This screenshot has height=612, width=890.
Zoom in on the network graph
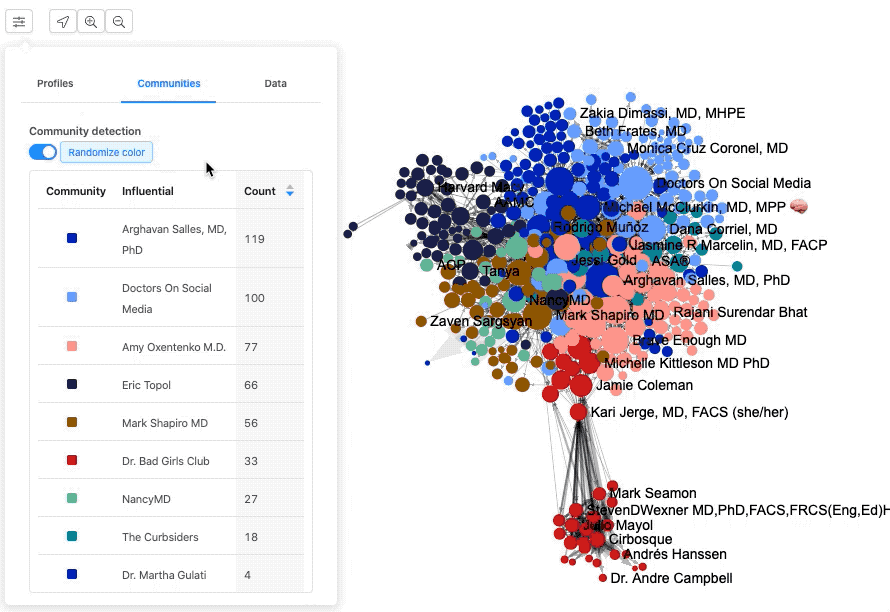(91, 22)
